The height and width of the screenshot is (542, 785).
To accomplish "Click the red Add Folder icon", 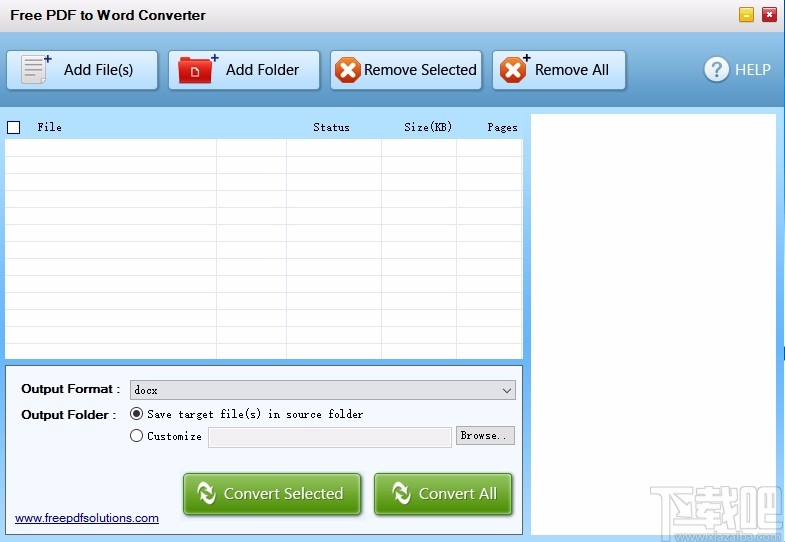I will pyautogui.click(x=198, y=70).
